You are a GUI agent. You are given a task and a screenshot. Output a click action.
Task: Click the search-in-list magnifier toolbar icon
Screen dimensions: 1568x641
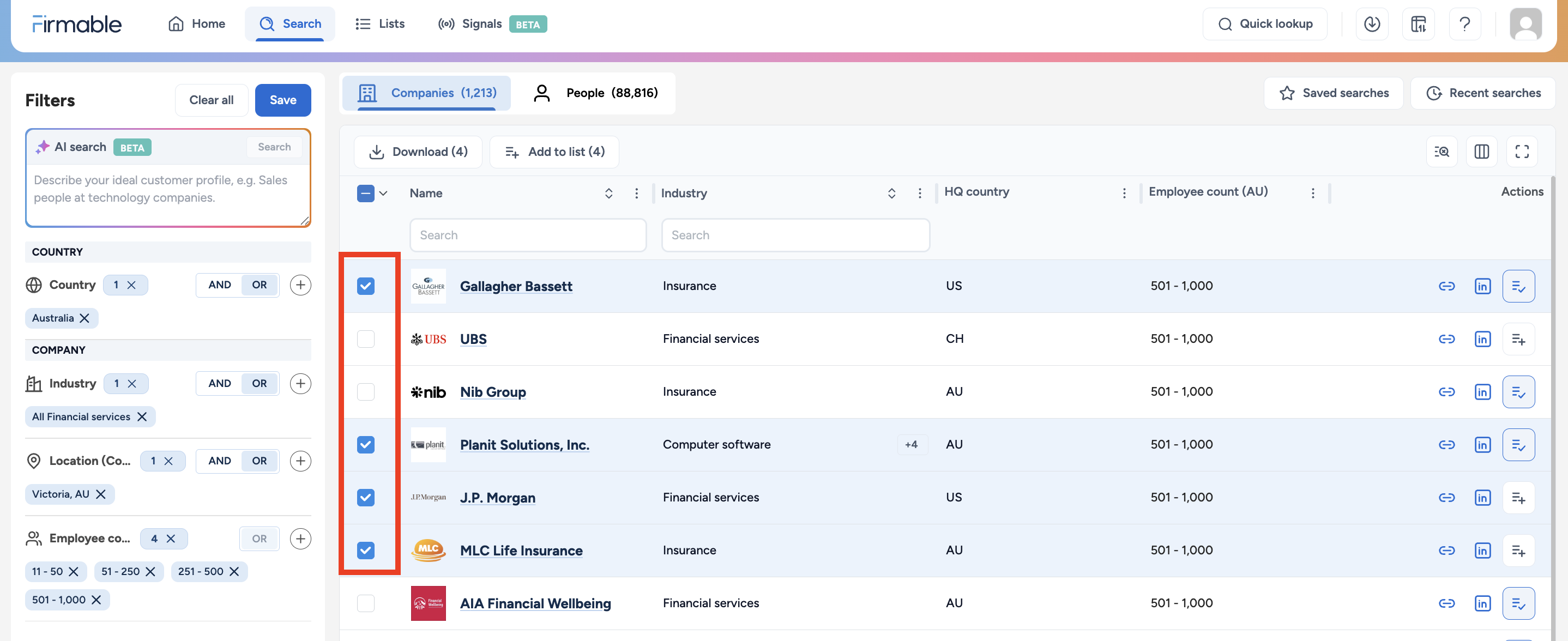(1442, 152)
